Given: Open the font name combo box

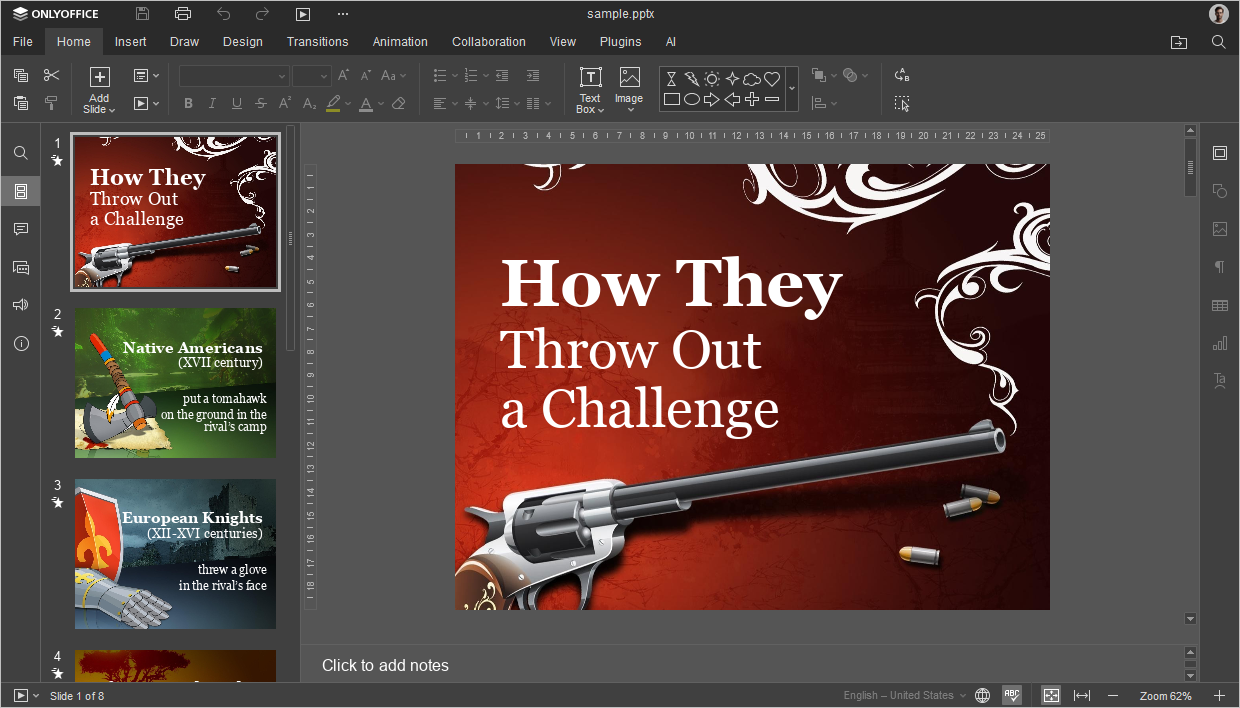Looking at the screenshot, I should [x=234, y=75].
